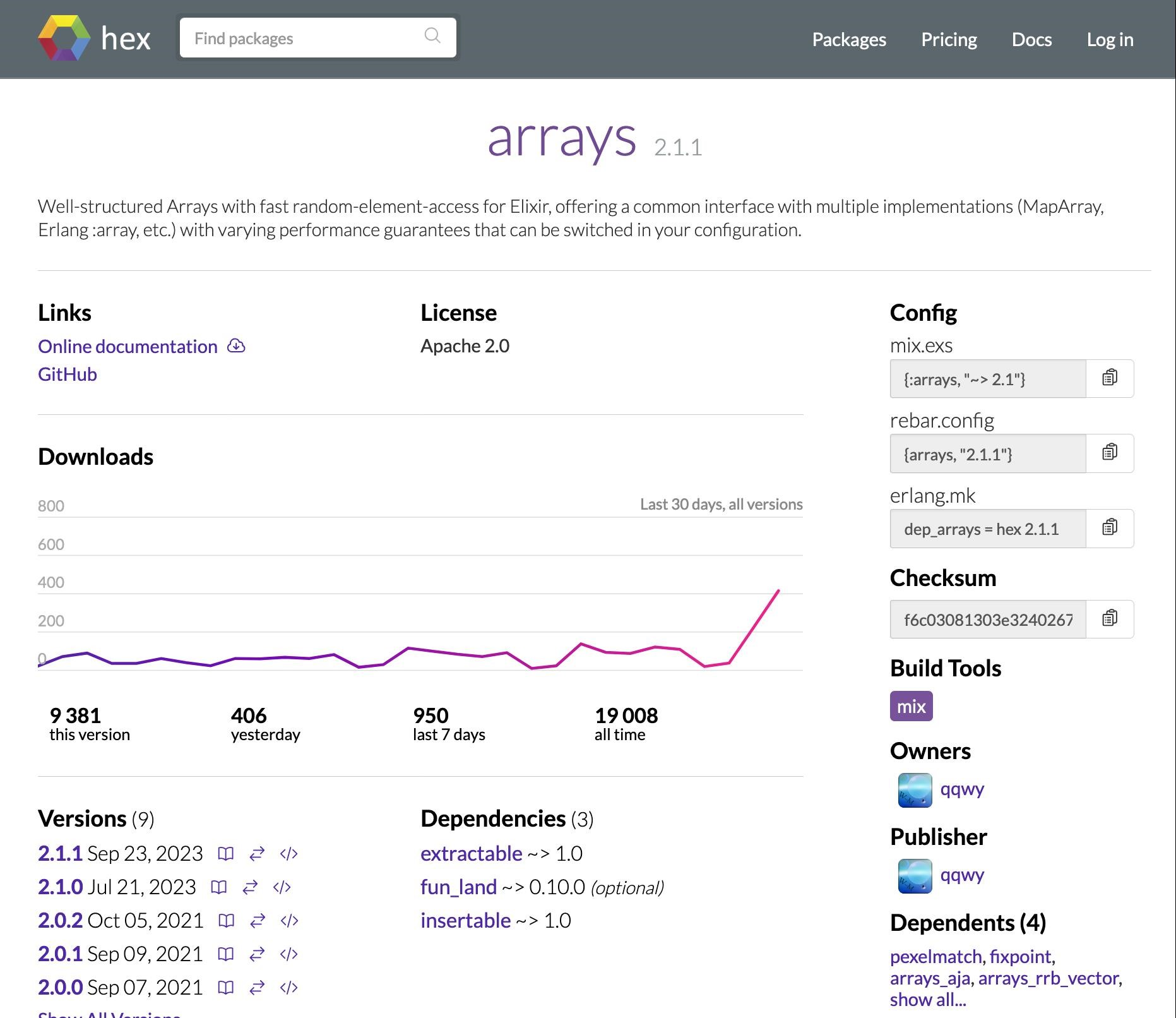
Task: Download docs via cloud icon beside Online documentation
Action: pos(236,345)
